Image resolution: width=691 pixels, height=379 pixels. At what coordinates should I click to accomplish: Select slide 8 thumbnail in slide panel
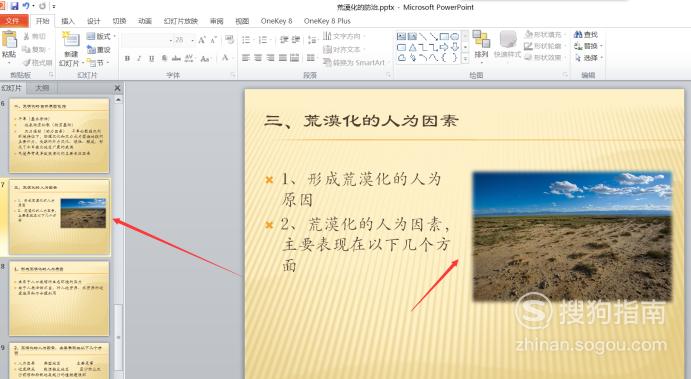coord(59,299)
